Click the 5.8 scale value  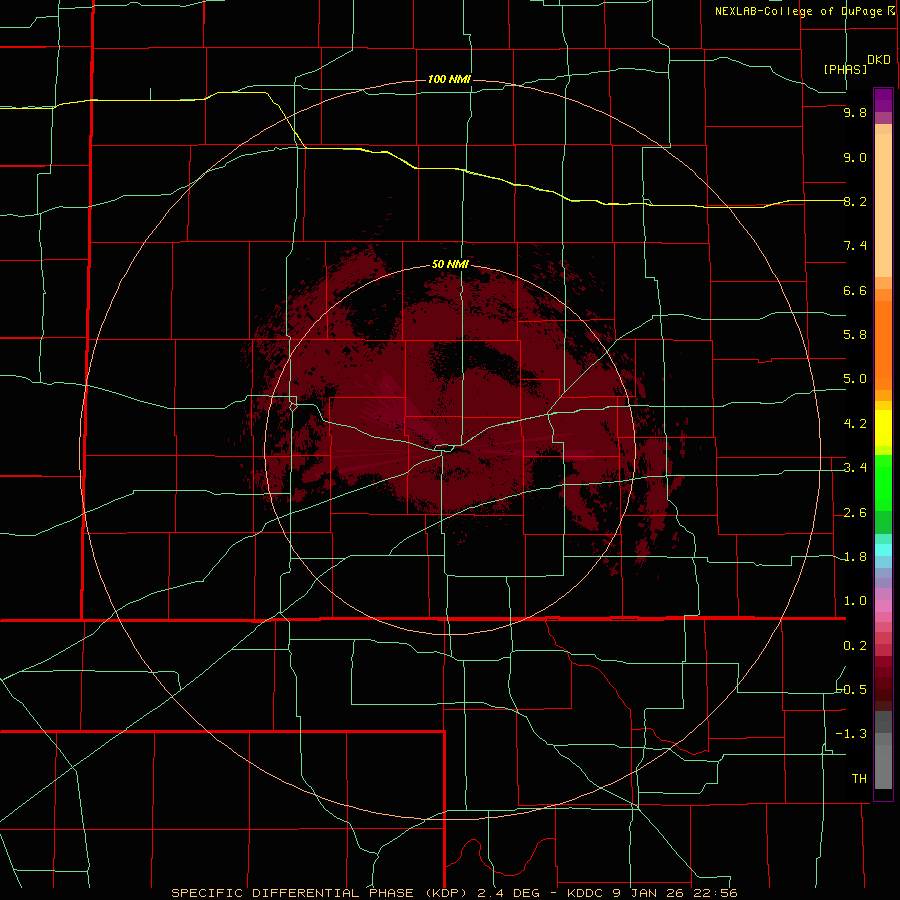(855, 335)
